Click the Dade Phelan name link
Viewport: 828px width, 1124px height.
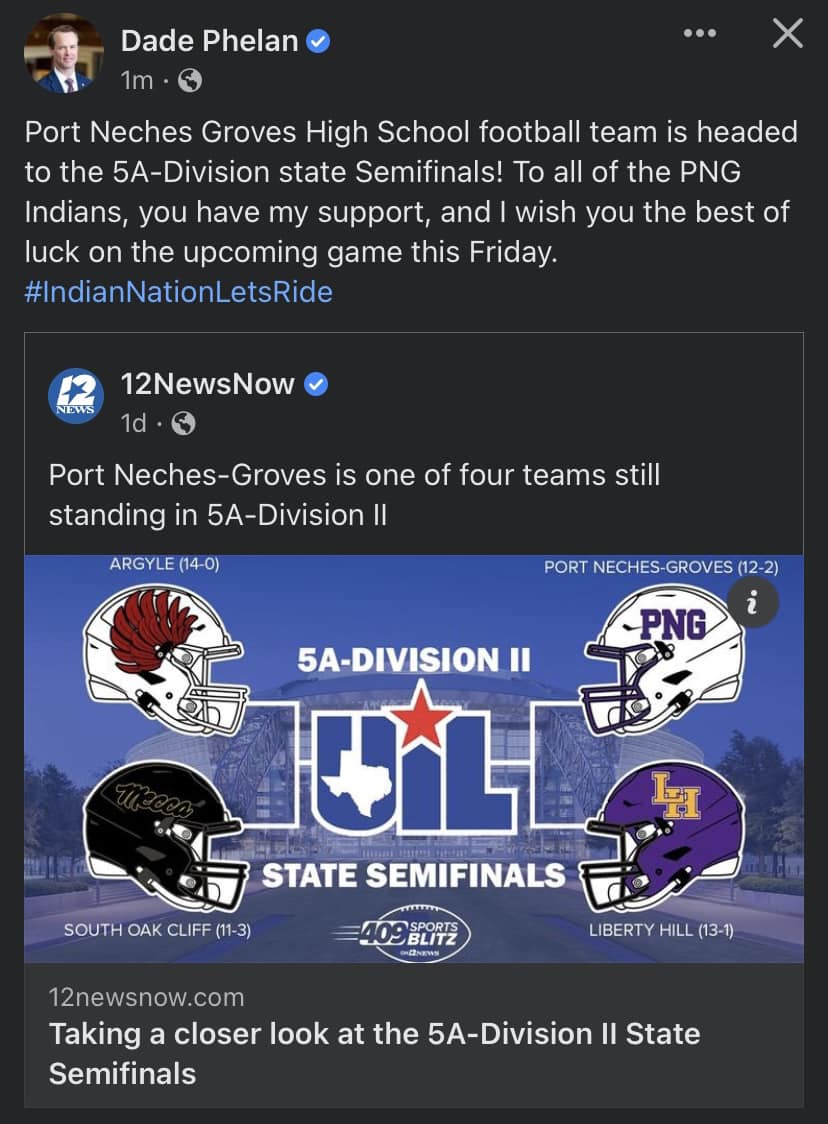tap(209, 41)
